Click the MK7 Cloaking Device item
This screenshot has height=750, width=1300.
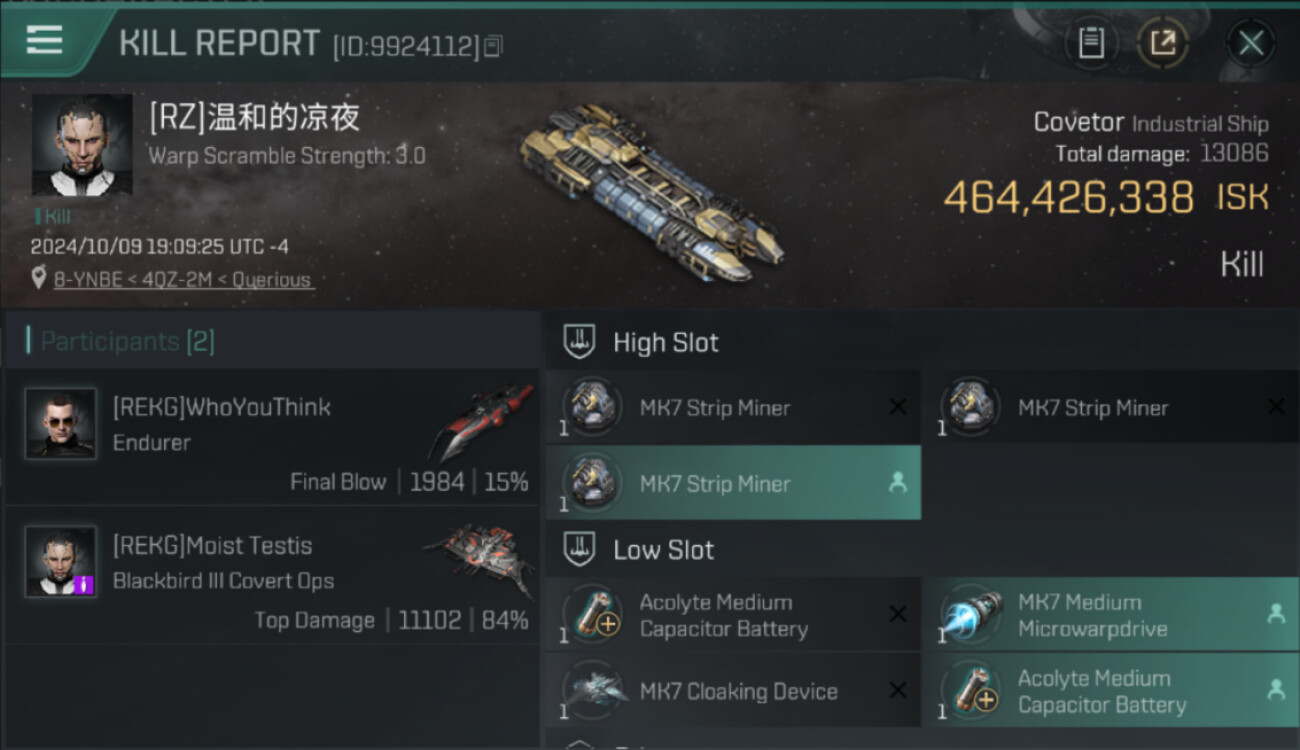click(x=733, y=691)
